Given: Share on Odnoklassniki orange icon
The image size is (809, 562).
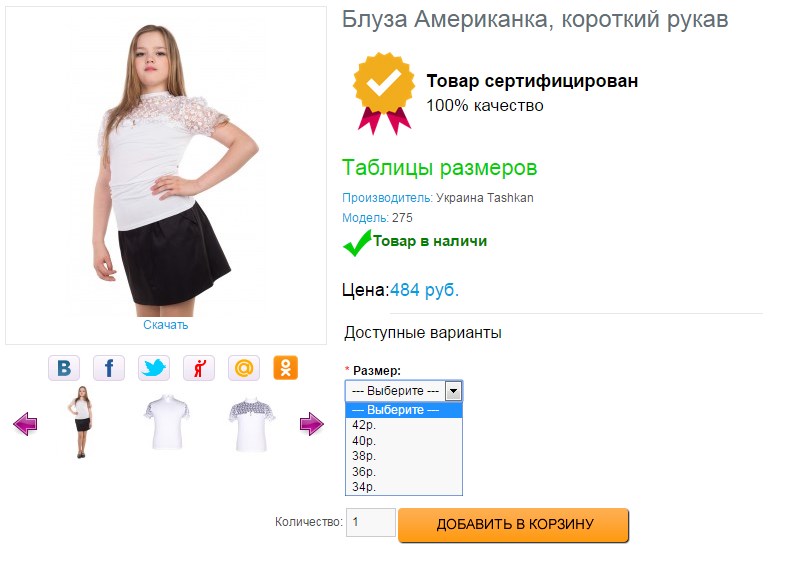Looking at the screenshot, I should (286, 368).
